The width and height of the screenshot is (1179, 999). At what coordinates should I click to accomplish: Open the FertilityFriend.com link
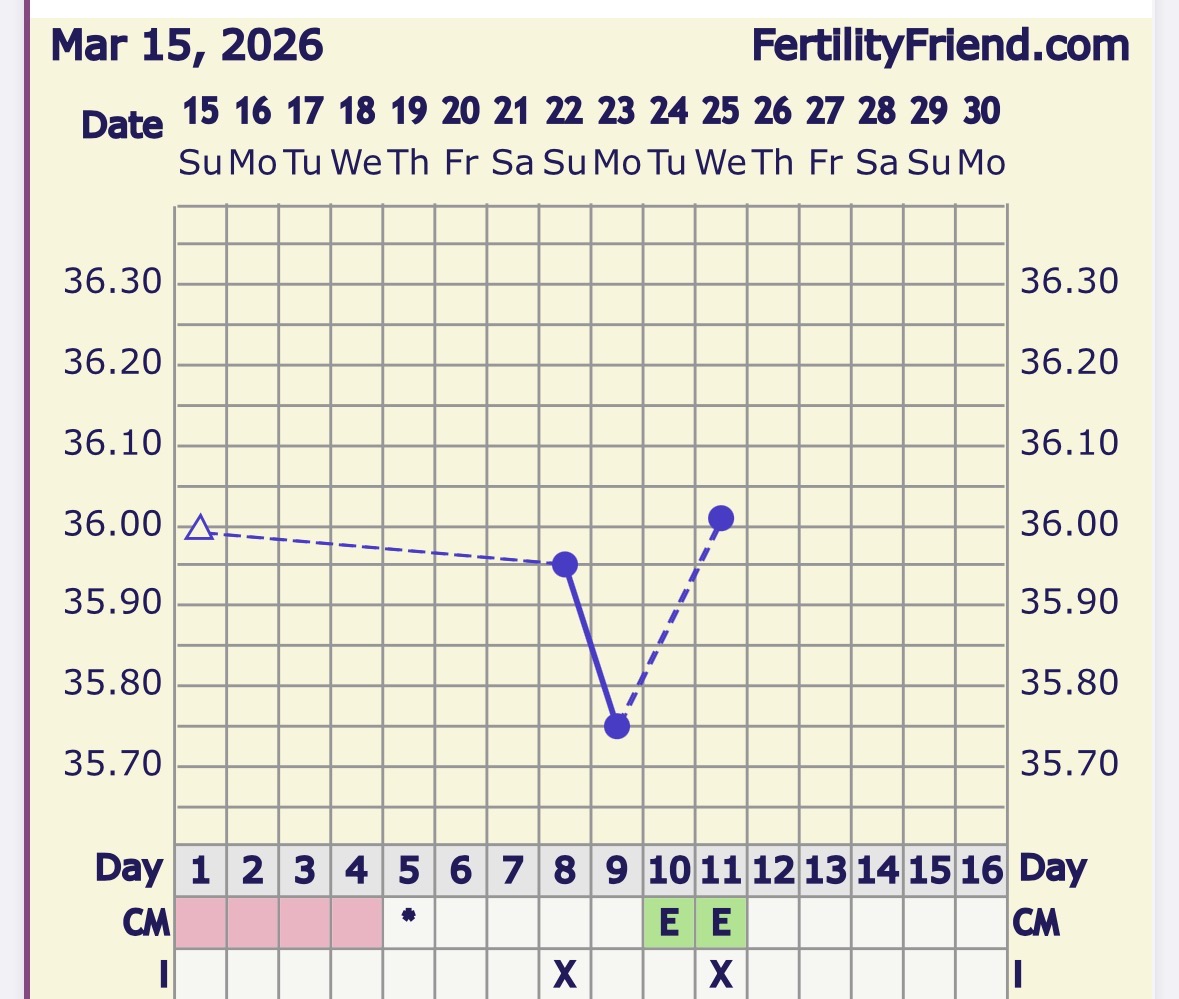pyautogui.click(x=940, y=46)
